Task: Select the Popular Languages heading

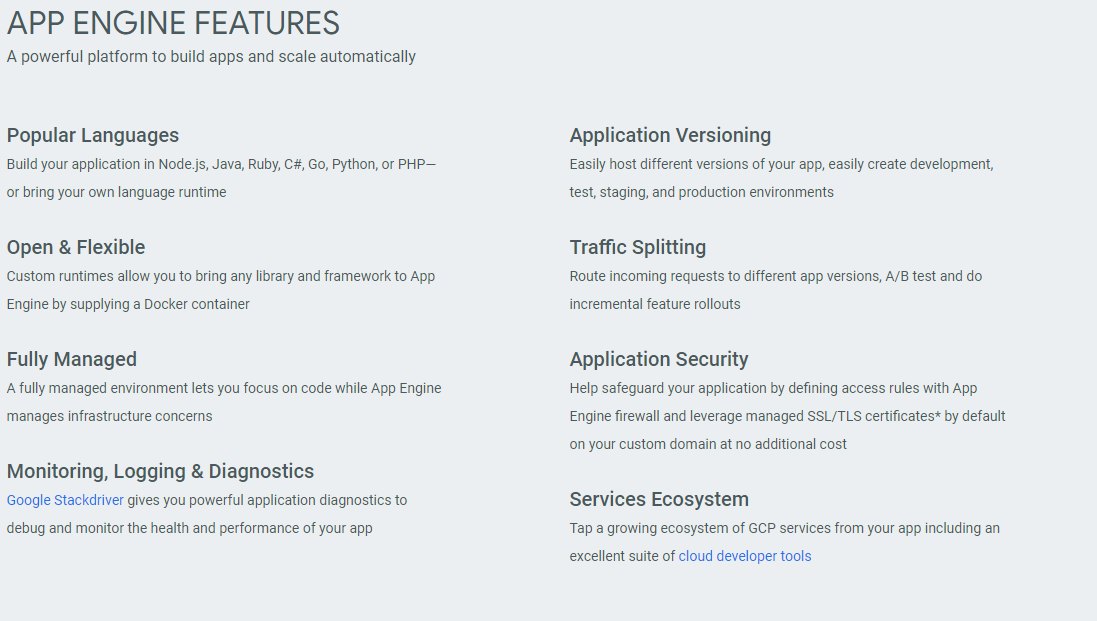Action: (93, 135)
